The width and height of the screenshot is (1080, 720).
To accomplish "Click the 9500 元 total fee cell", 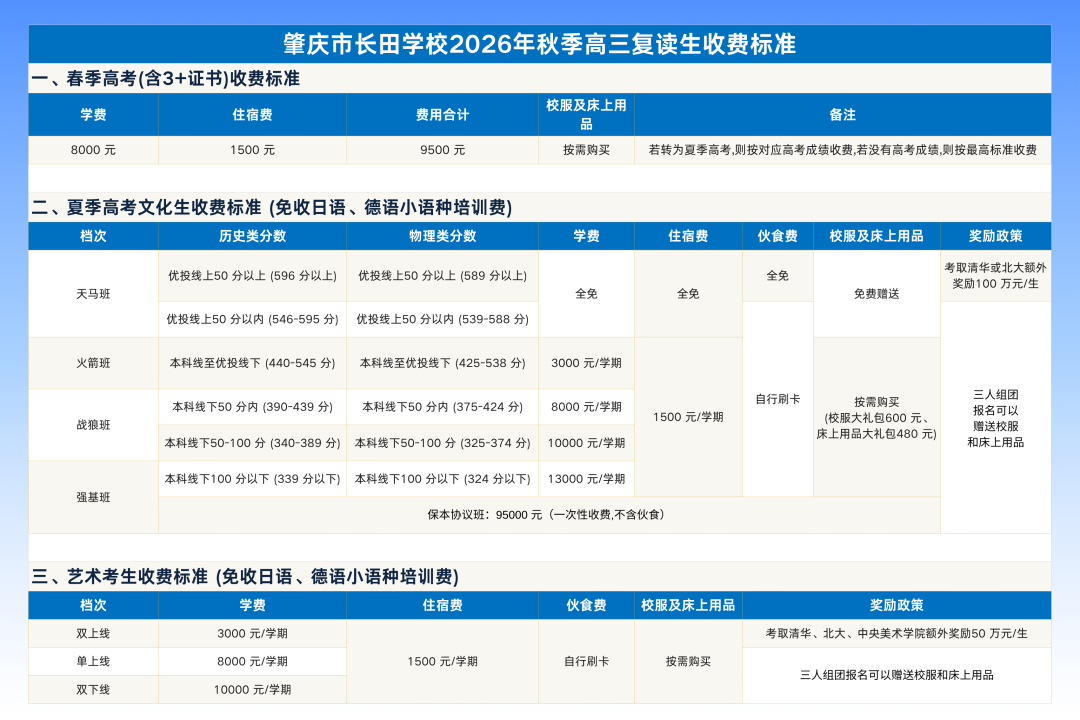I will click(x=442, y=150).
